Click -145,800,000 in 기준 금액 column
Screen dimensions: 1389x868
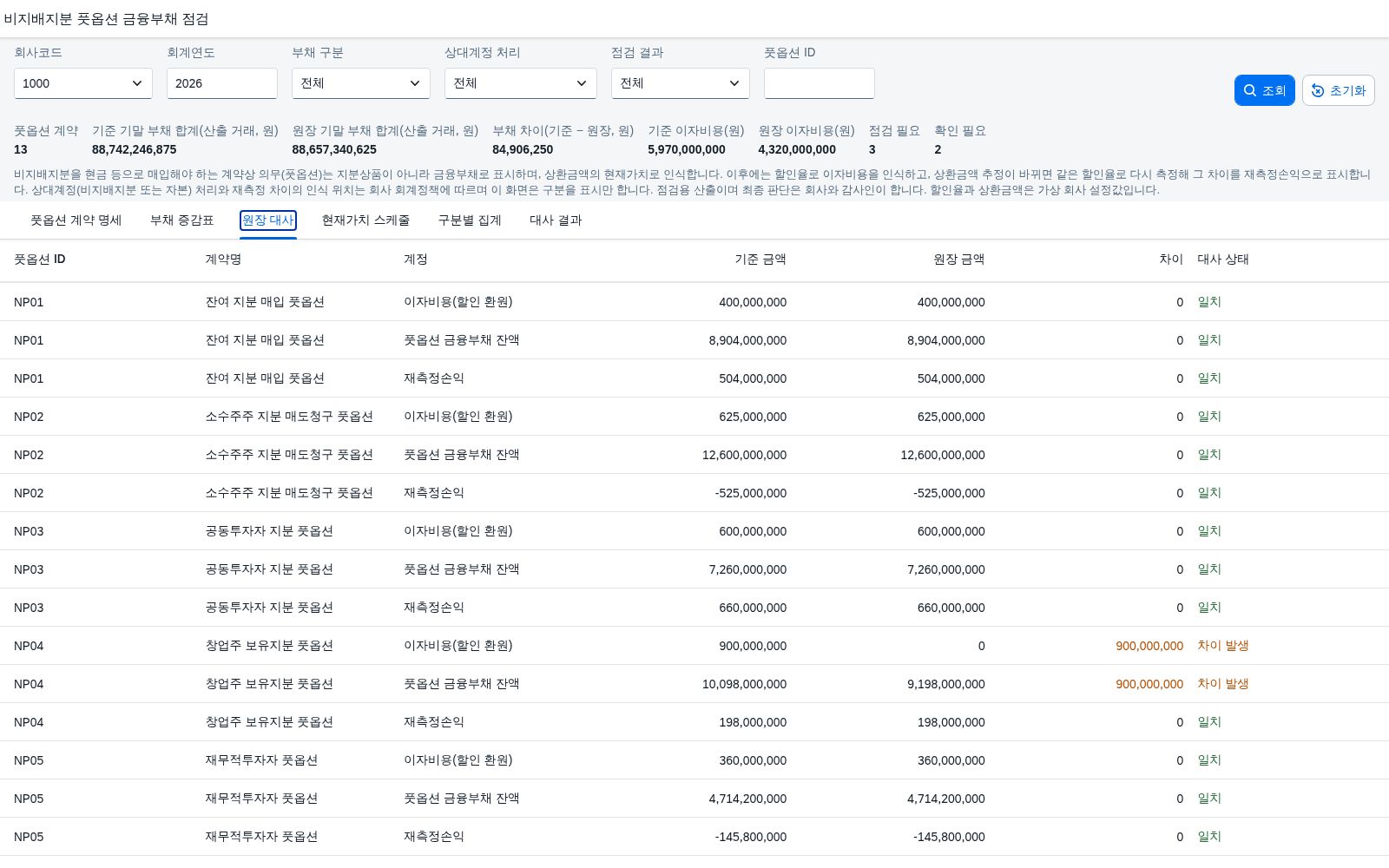(751, 837)
